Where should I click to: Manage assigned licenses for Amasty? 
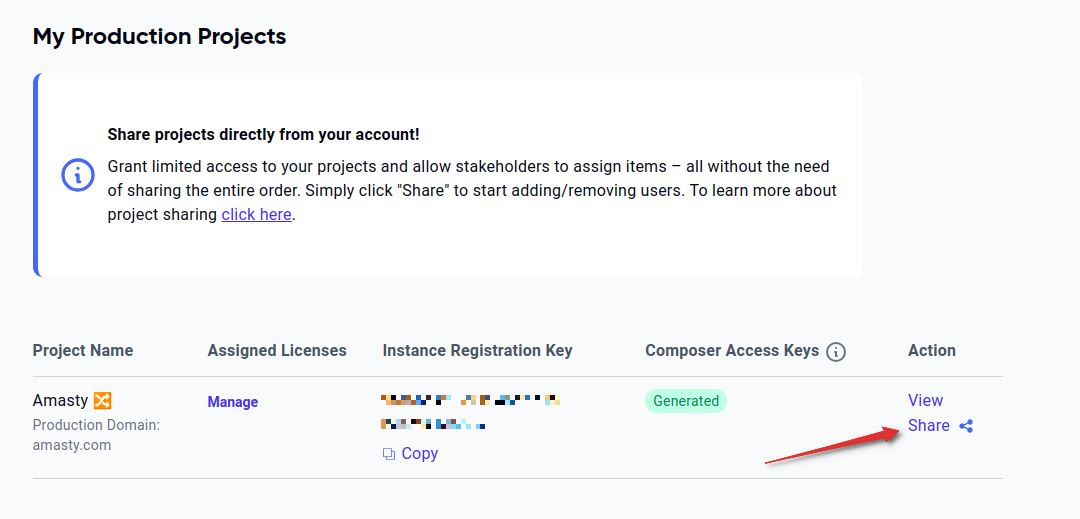click(233, 402)
